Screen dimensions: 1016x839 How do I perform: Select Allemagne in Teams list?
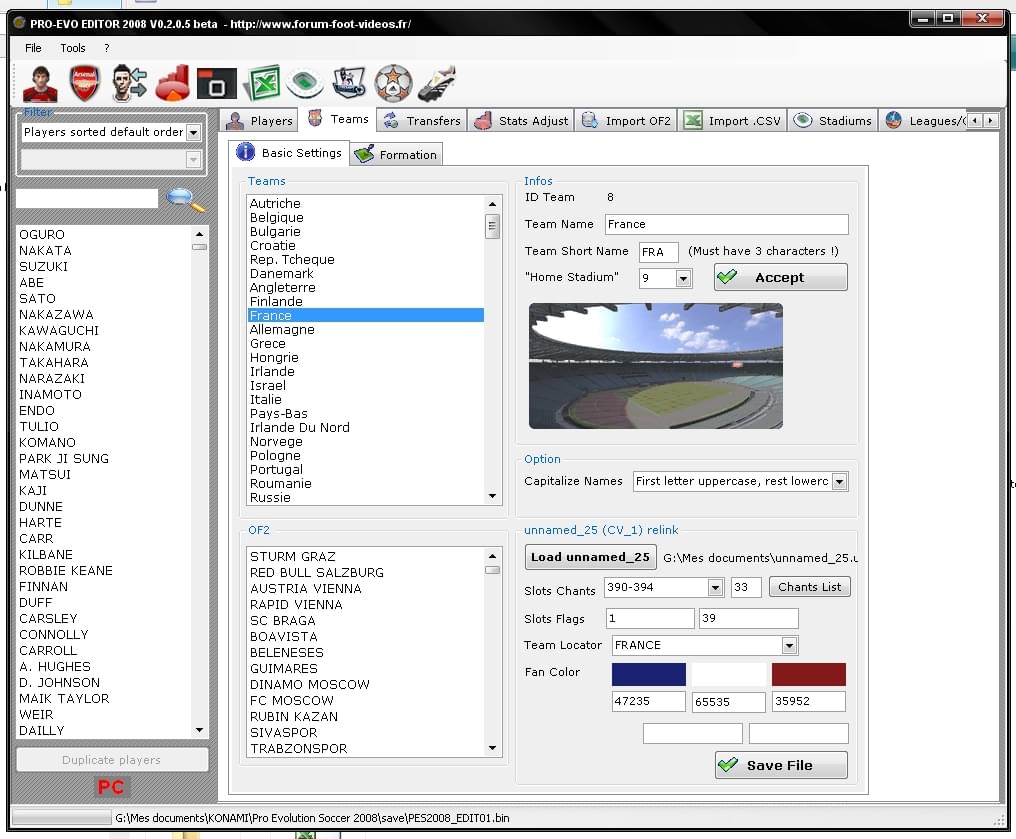(x=366, y=330)
